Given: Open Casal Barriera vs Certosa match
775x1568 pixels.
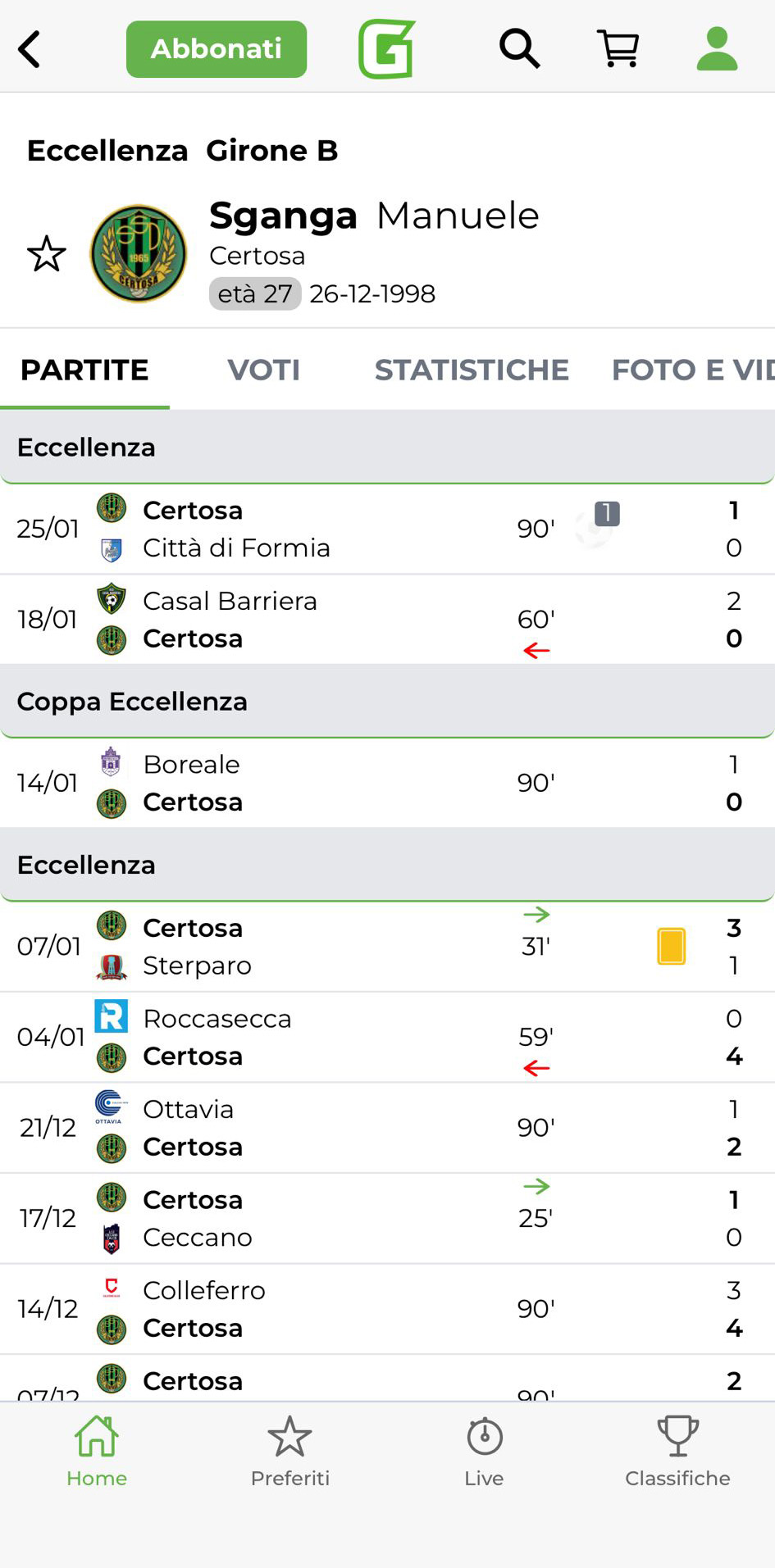Looking at the screenshot, I should click(x=328, y=620).
